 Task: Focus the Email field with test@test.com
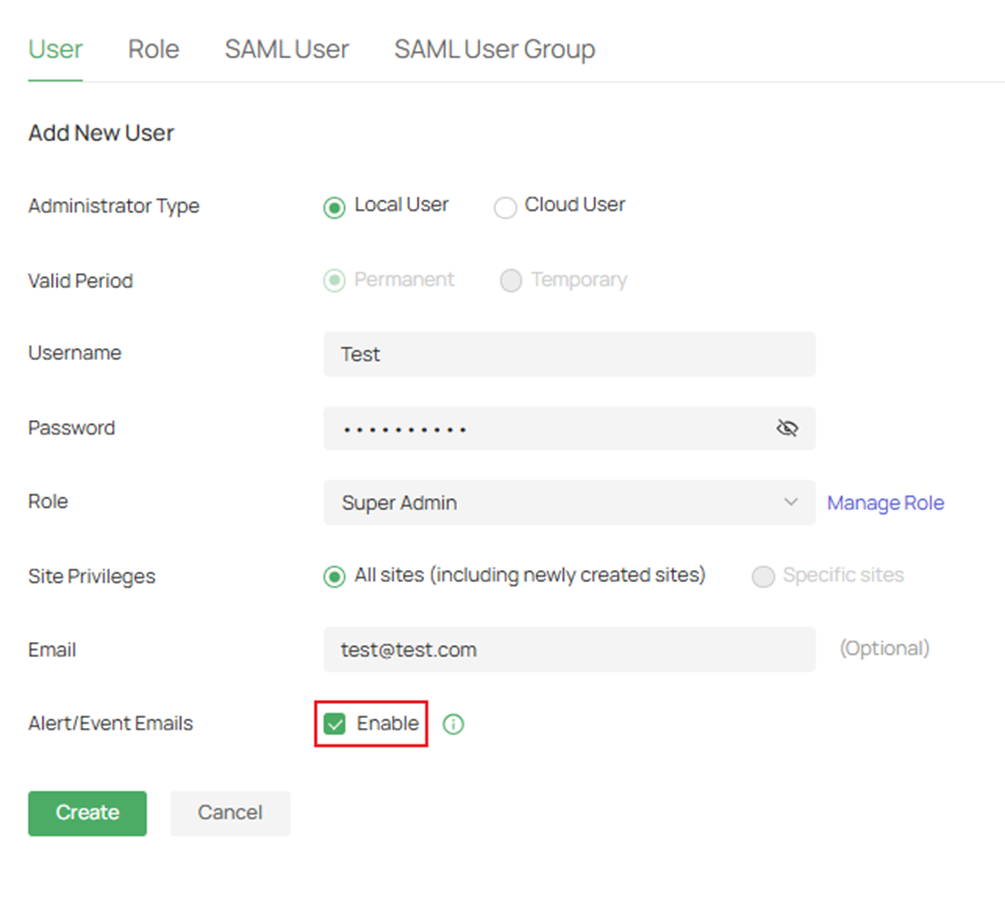[x=569, y=649]
